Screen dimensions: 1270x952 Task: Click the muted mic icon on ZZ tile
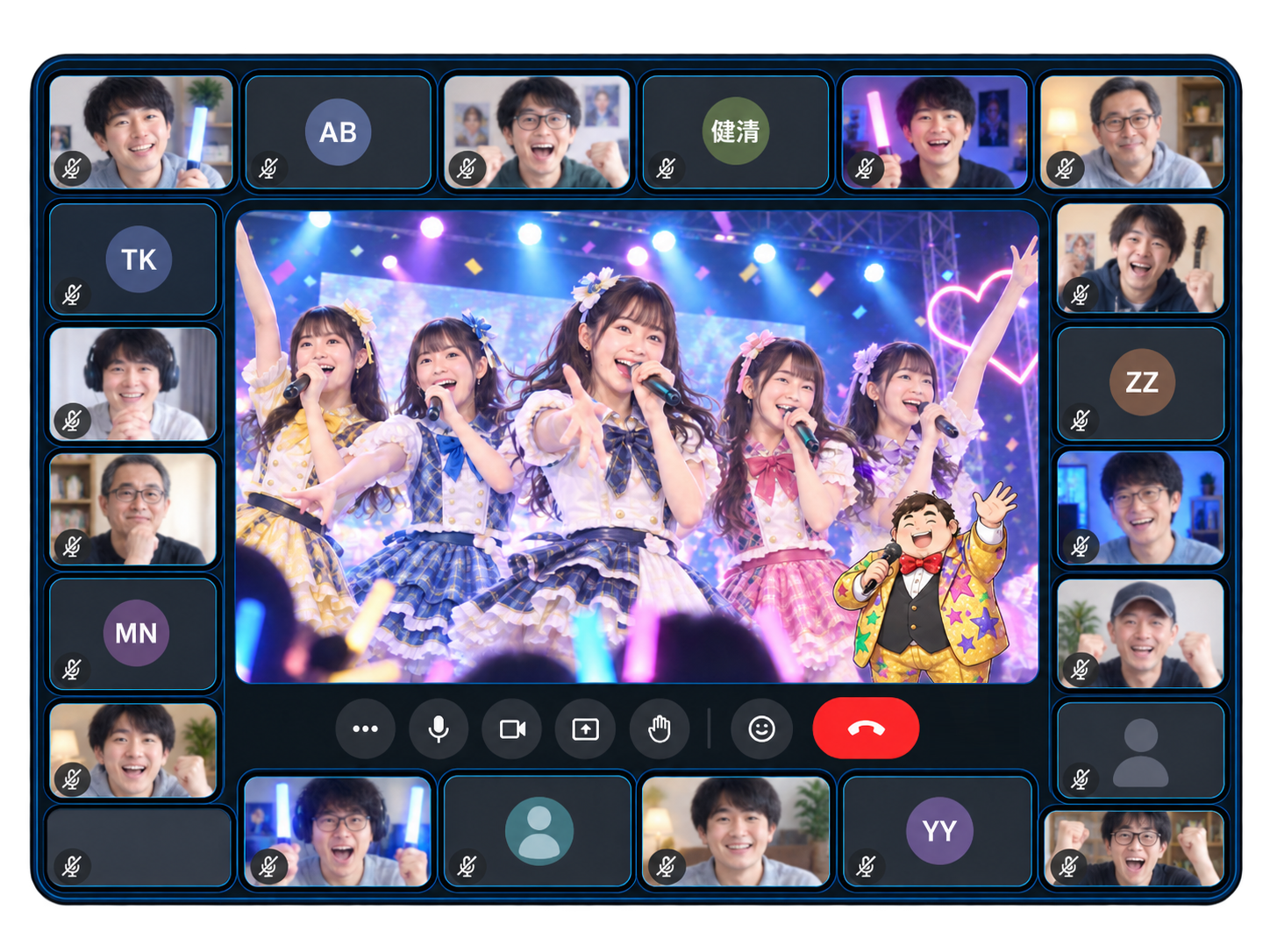[1081, 420]
